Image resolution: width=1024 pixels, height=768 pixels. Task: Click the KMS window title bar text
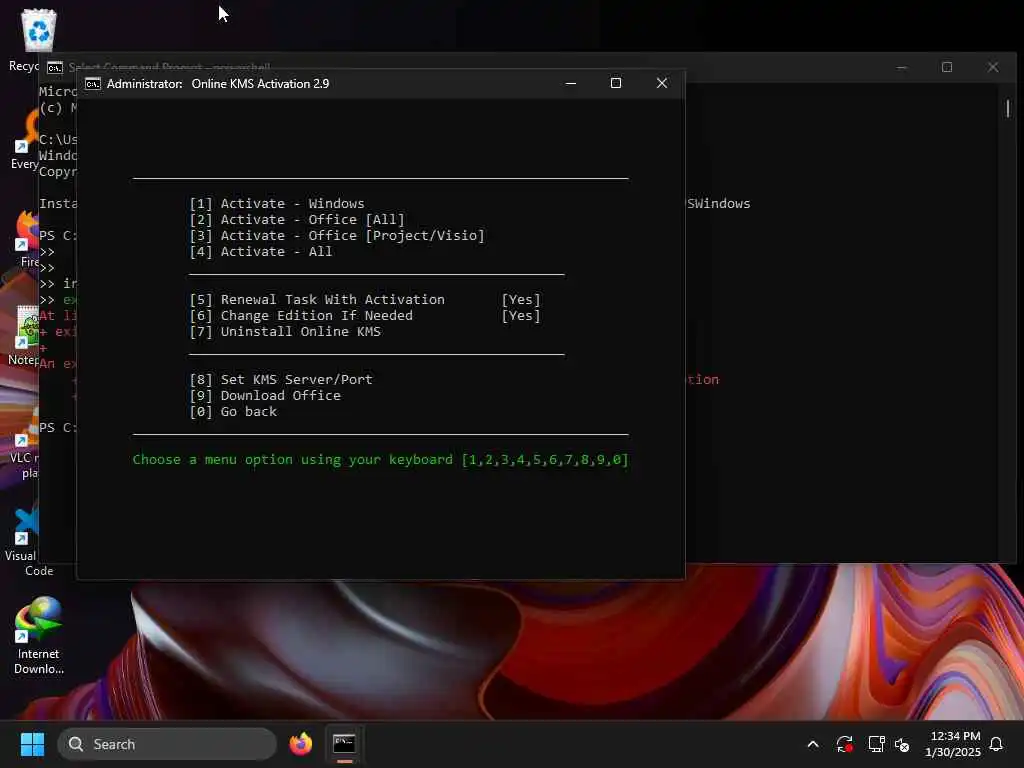[x=218, y=84]
